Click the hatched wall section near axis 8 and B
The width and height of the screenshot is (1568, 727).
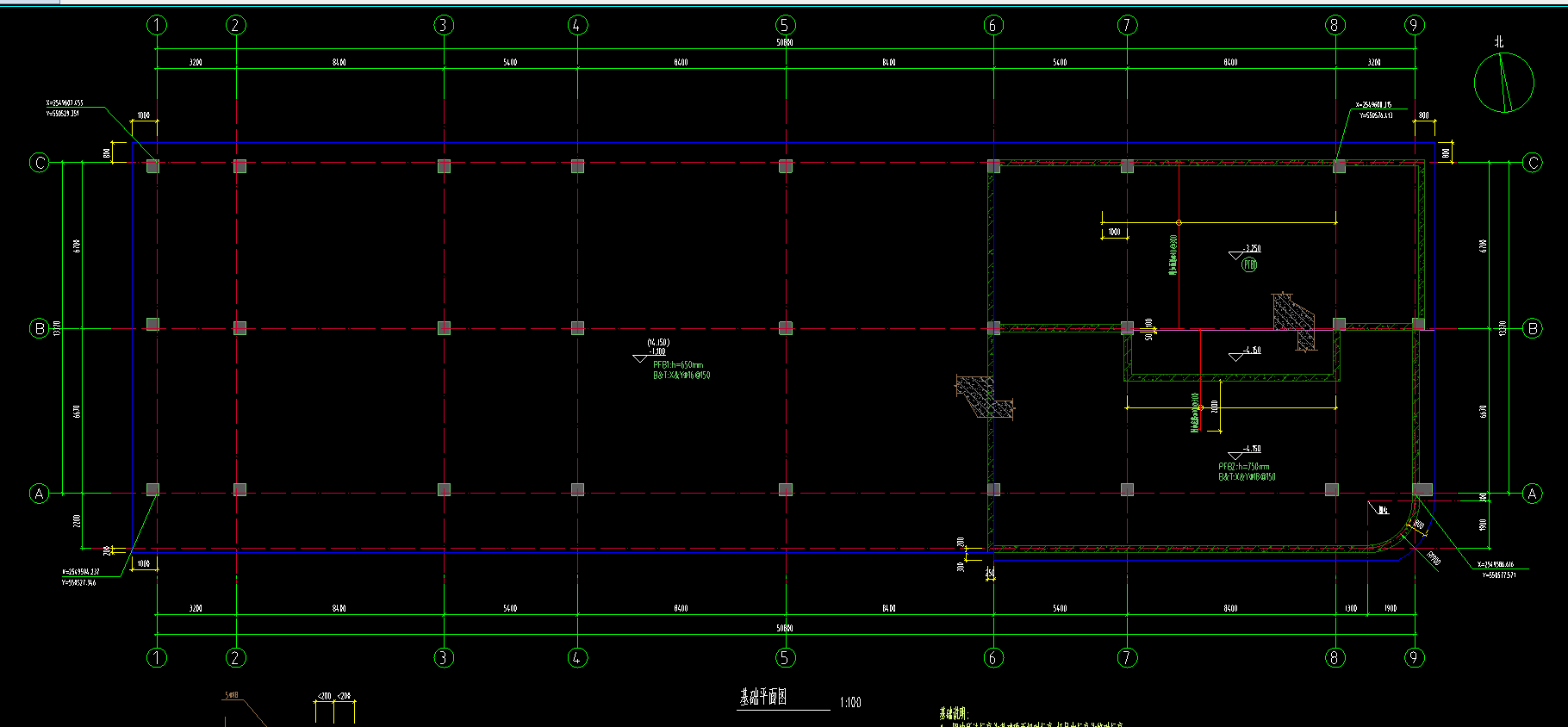[x=1294, y=322]
